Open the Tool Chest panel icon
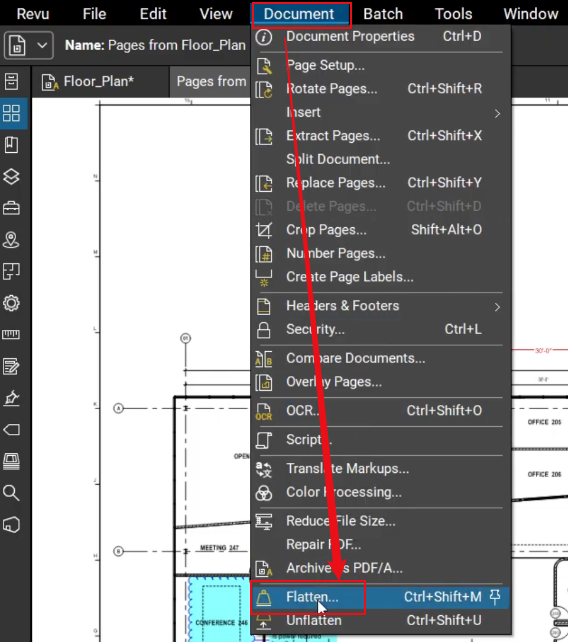Screen dimensions: 568x642 11,208
